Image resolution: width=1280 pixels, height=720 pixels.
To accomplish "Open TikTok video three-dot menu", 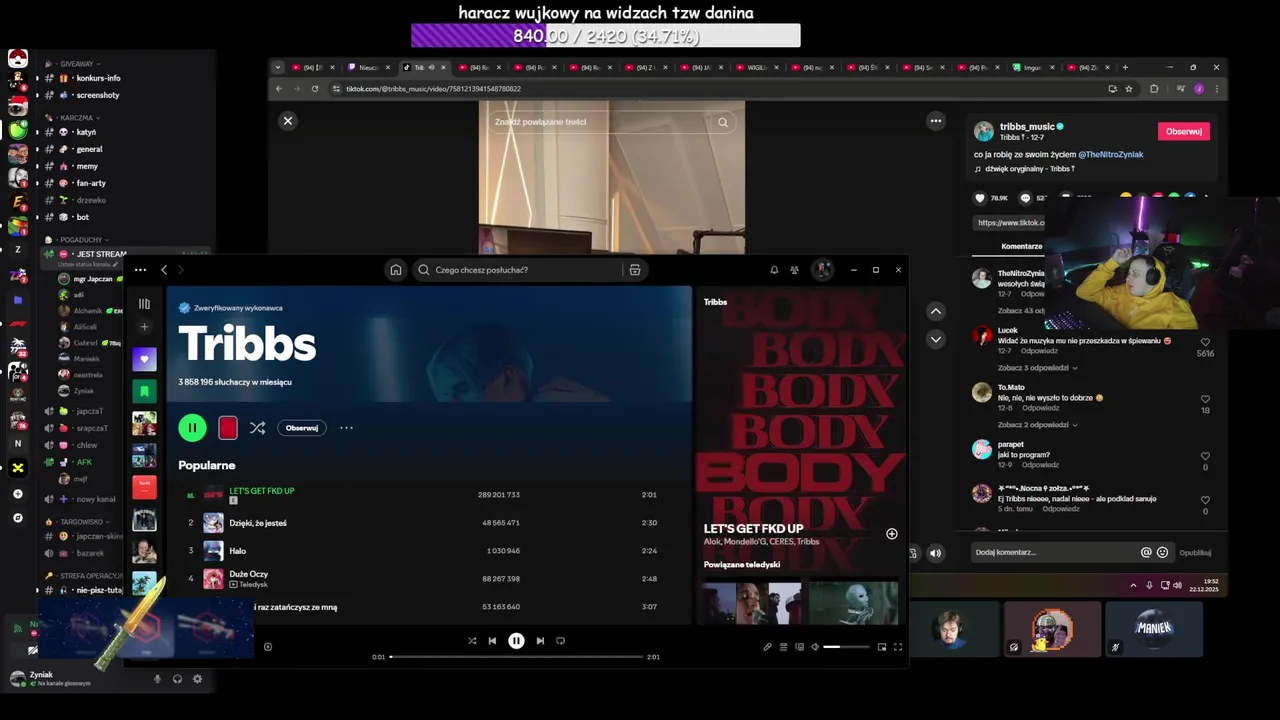I will pos(936,121).
